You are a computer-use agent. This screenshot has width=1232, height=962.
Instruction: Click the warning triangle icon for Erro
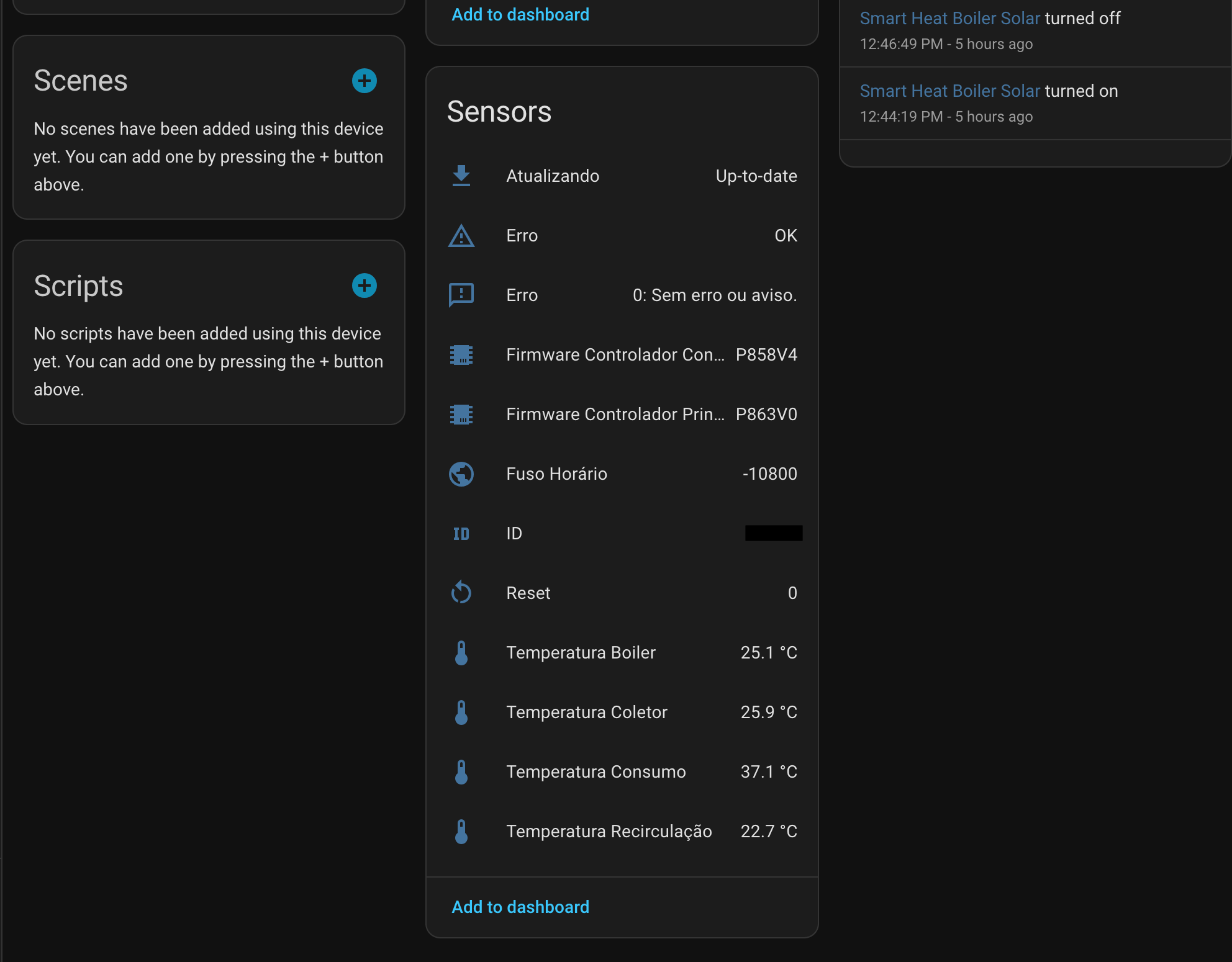click(x=461, y=236)
